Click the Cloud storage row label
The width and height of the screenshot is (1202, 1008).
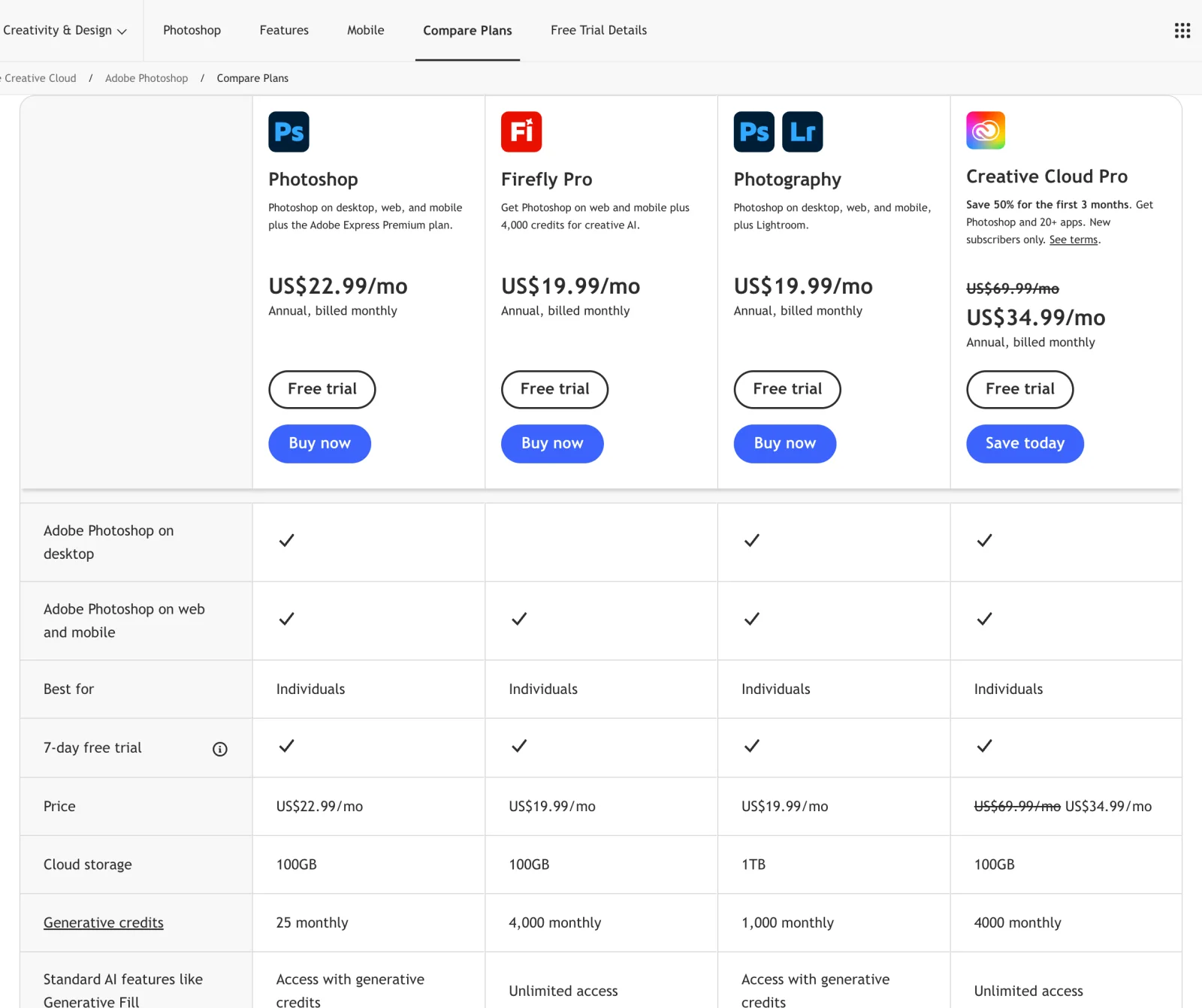(x=88, y=865)
